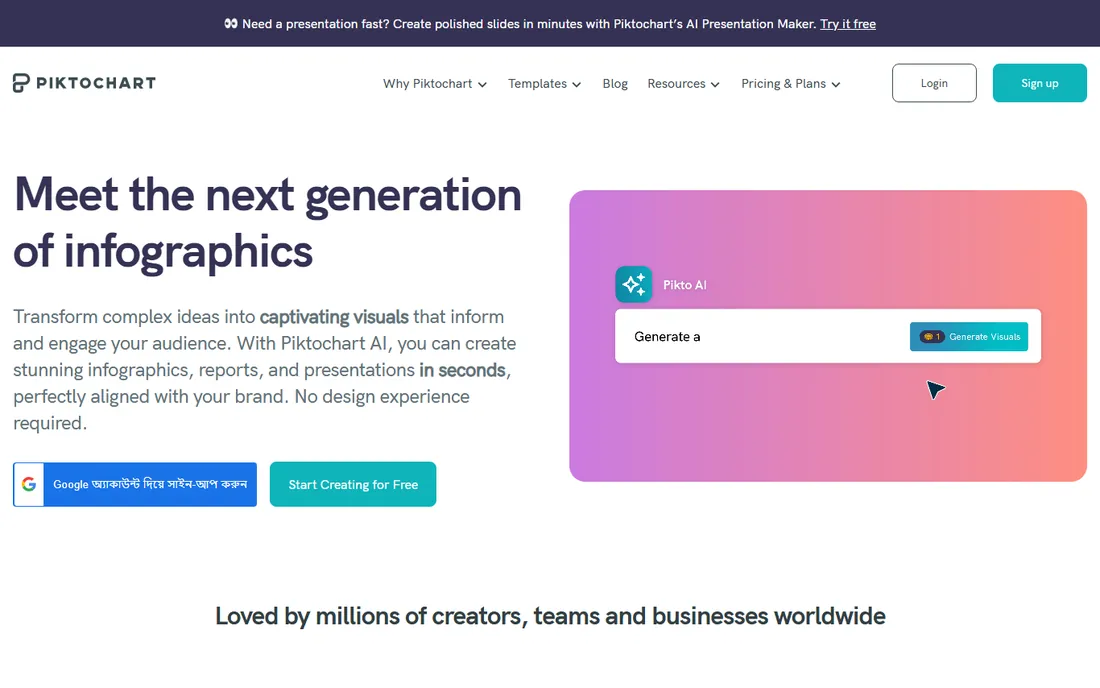Open the Templates menu
Viewport: 1100px width, 688px height.
(544, 83)
